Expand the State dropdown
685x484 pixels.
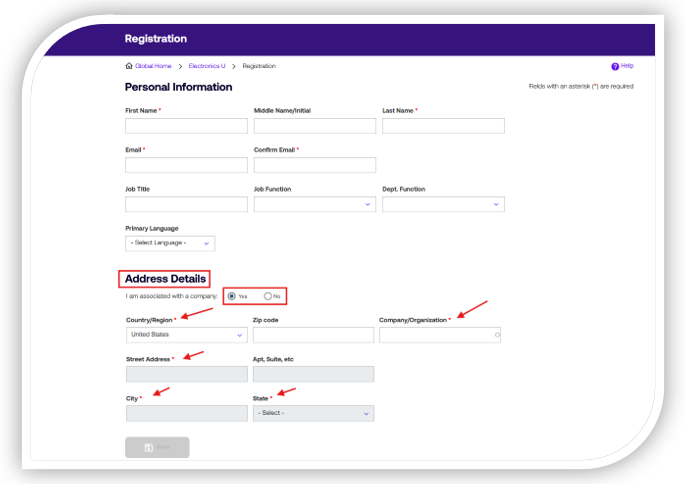[313, 413]
